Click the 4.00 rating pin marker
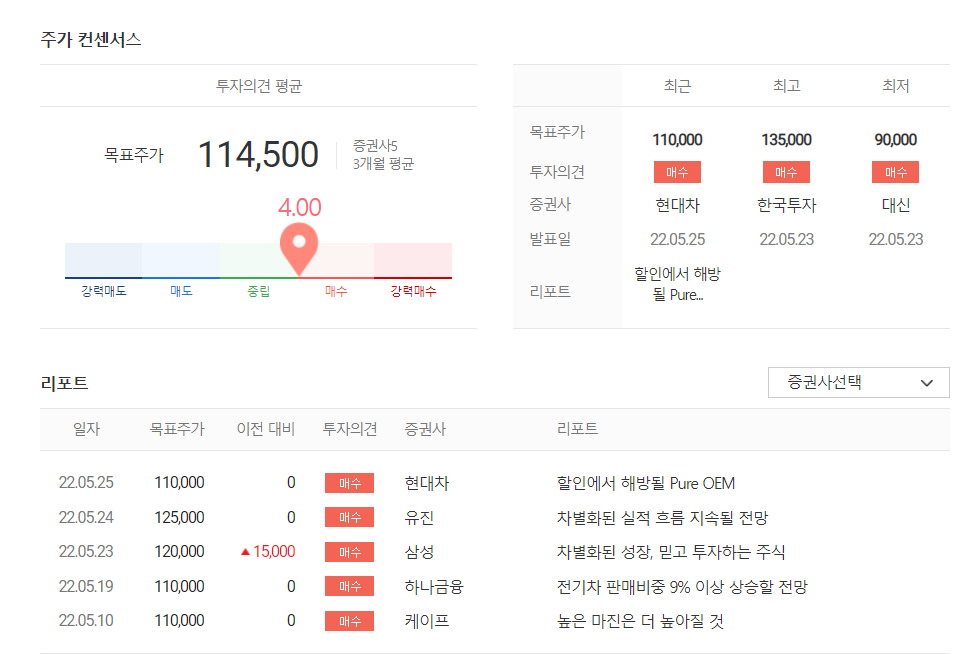This screenshot has width=968, height=654. point(299,248)
